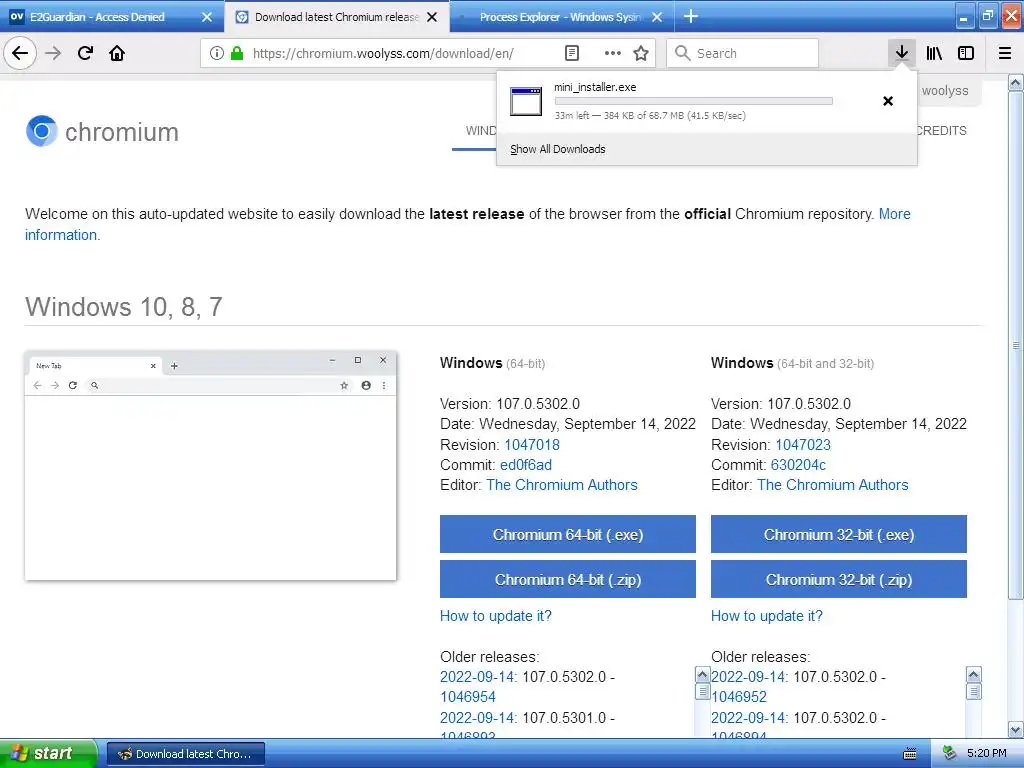The width and height of the screenshot is (1024, 768).
Task: Open the More information link
Action: pos(894,214)
